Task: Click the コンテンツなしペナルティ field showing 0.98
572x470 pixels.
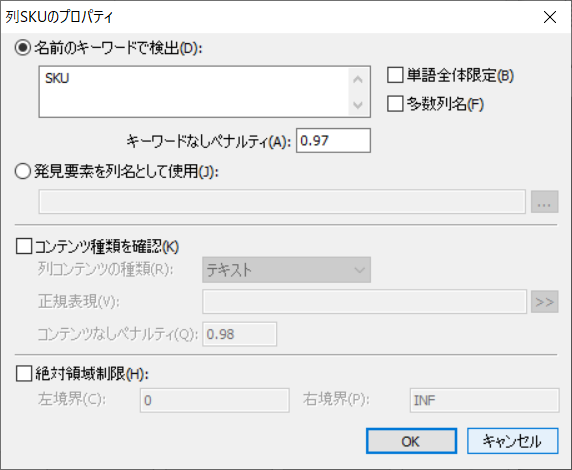Action: pyautogui.click(x=240, y=334)
